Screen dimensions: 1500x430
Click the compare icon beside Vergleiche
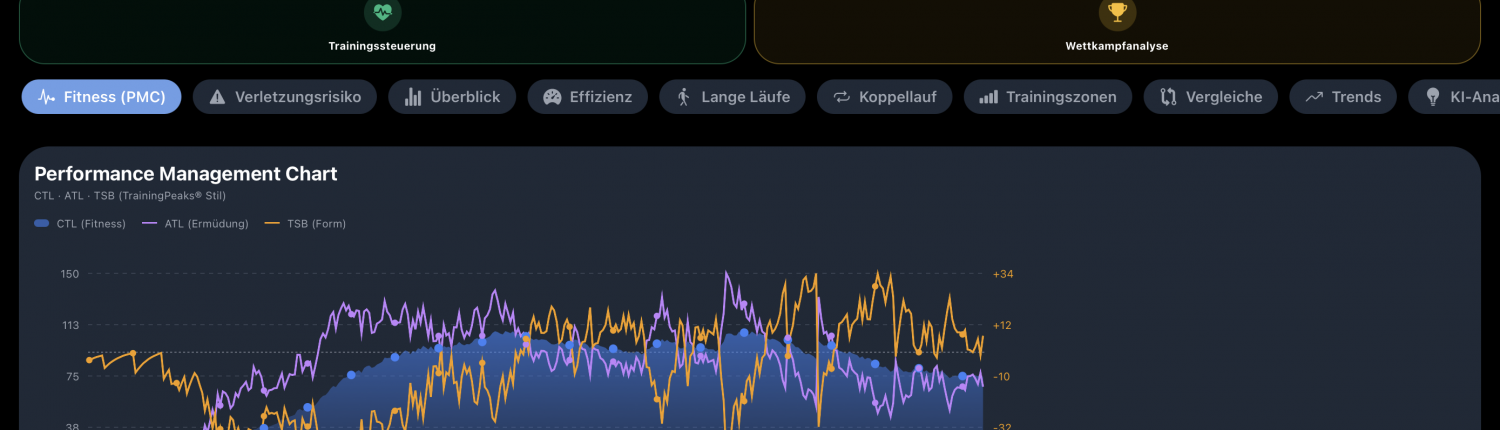tap(1168, 97)
